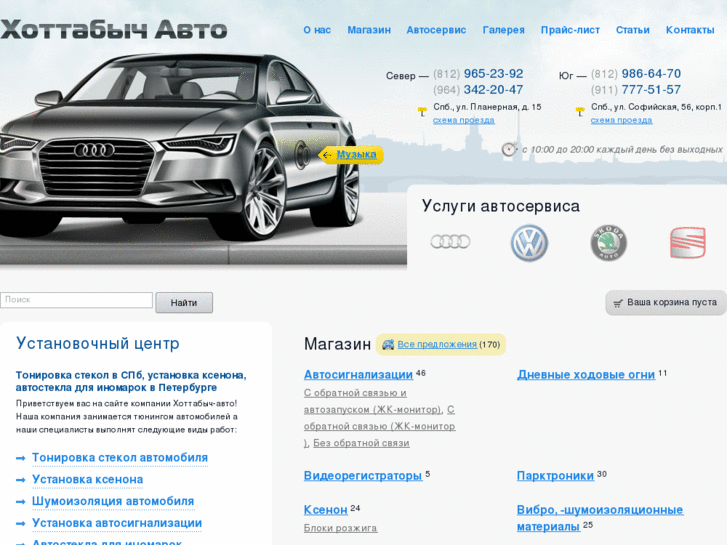Screen dimensions: 727x545
Task: Click the Хоттабыч Авто site logo
Action: (114, 29)
